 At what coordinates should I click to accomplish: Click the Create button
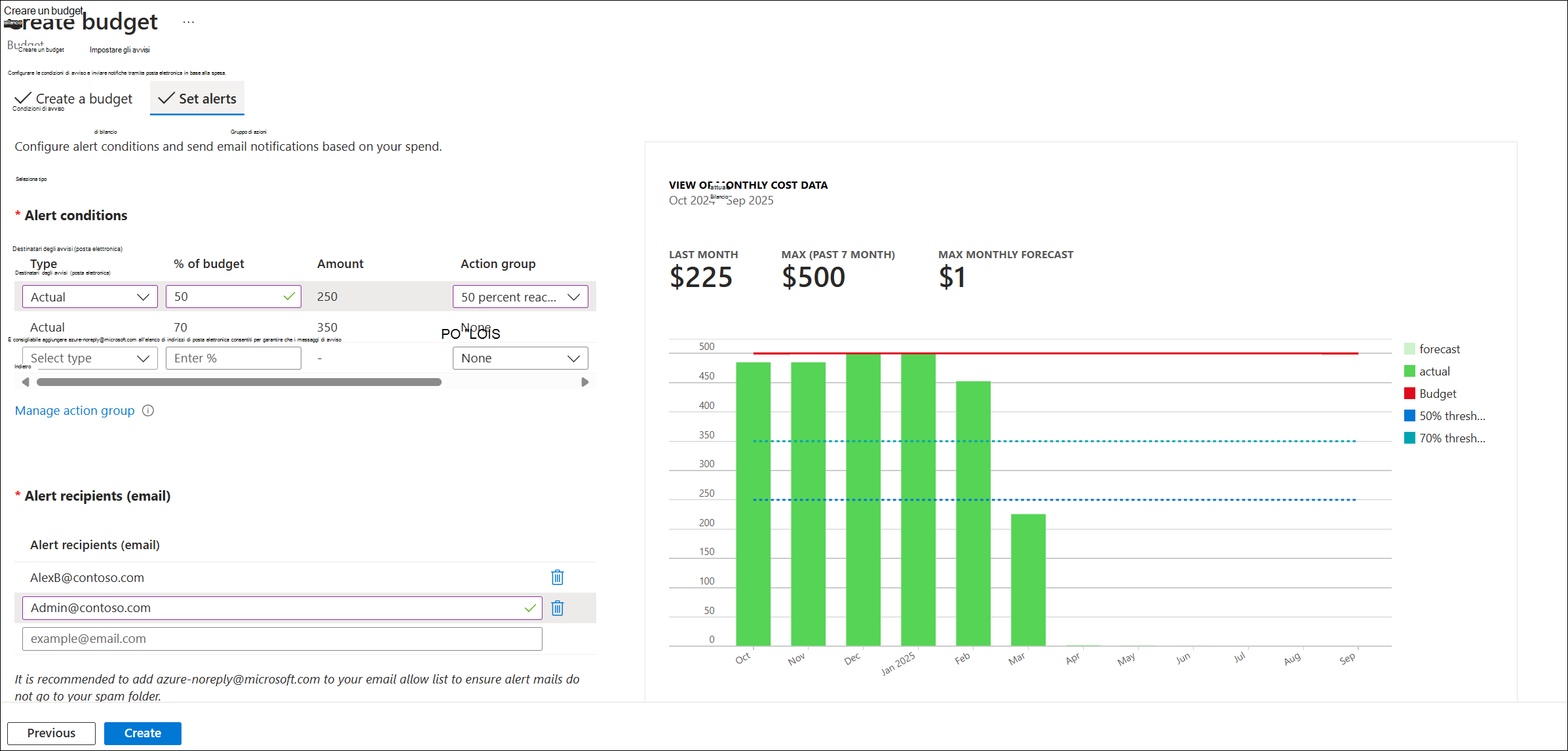pos(142,733)
